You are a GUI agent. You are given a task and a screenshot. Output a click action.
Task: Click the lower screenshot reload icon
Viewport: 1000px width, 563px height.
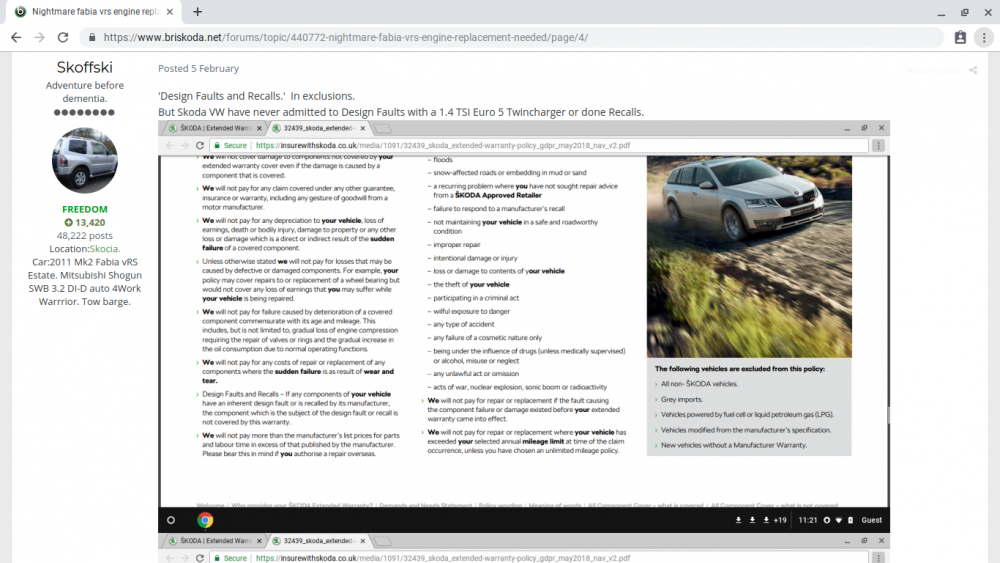point(200,558)
